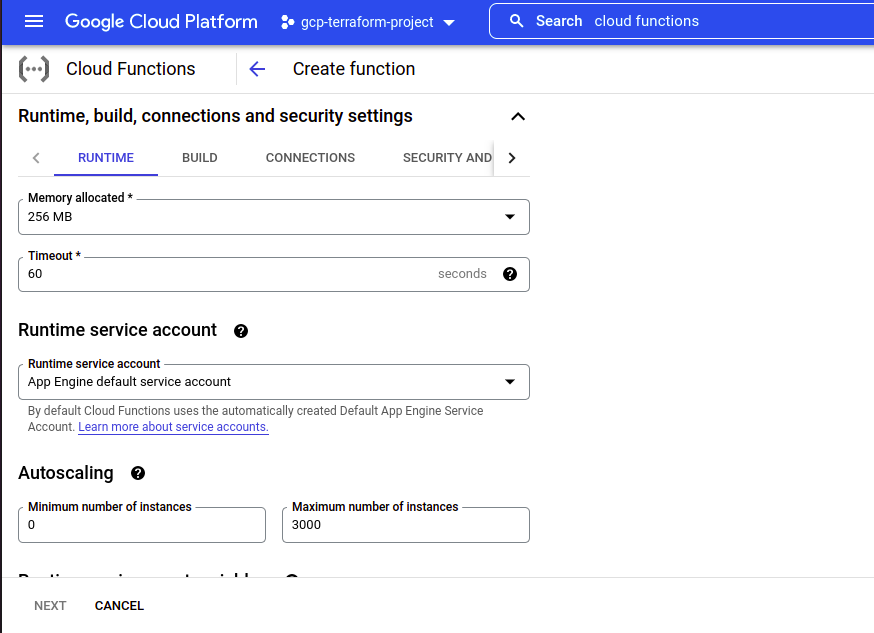
Task: Click the project selector hexagon icon
Action: [x=287, y=22]
